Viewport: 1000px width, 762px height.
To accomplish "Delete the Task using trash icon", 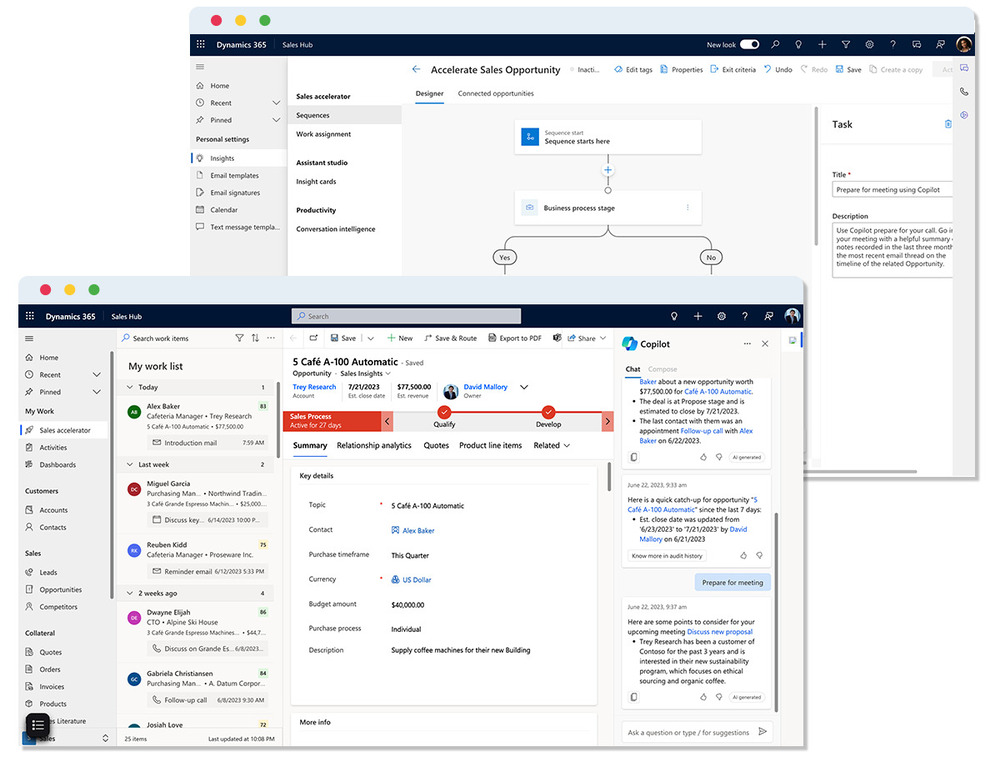I will 948,124.
